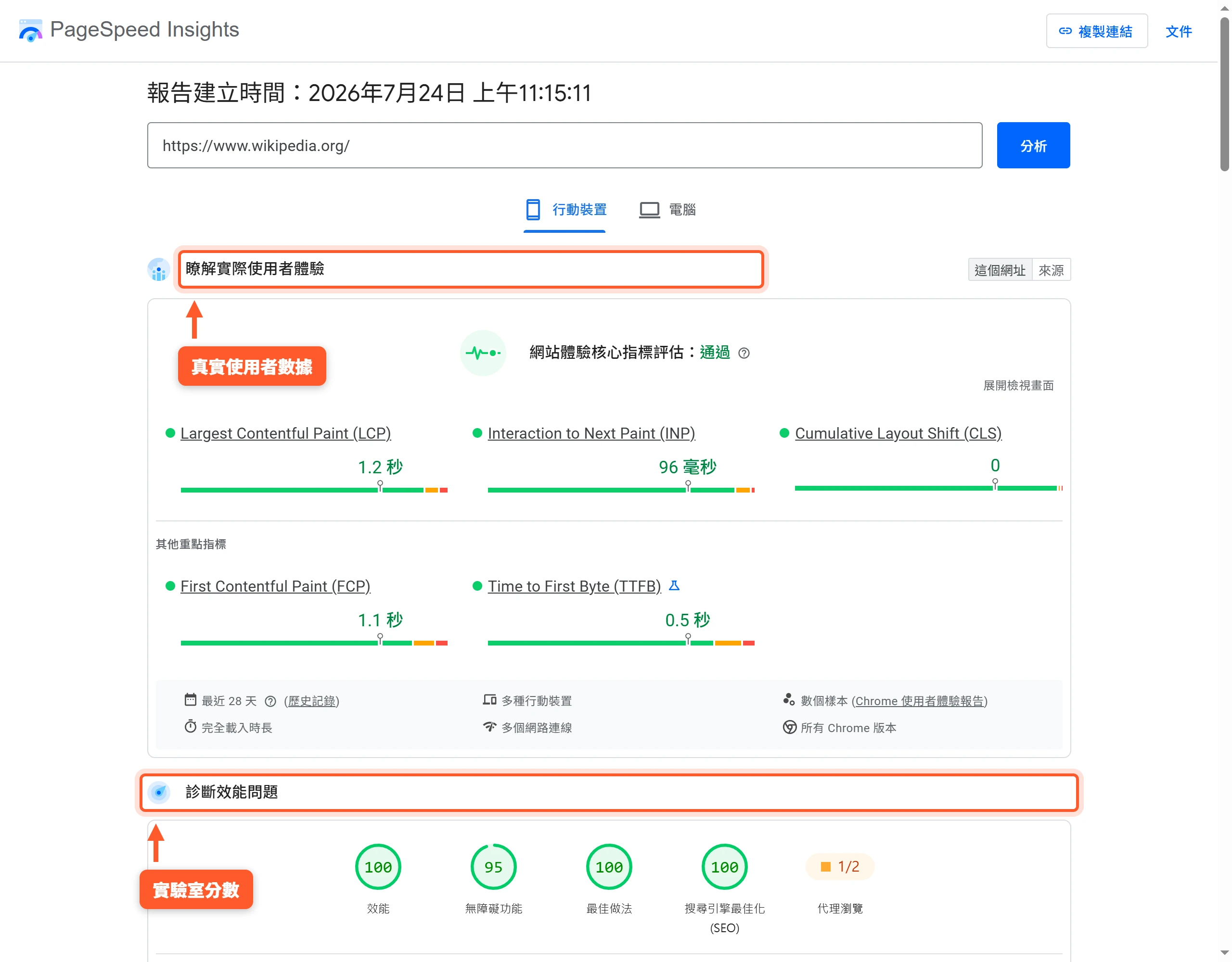Click the Chrome icon beside 所有 Chrome 版本
Screen dimensions: 1232x962
point(789,727)
